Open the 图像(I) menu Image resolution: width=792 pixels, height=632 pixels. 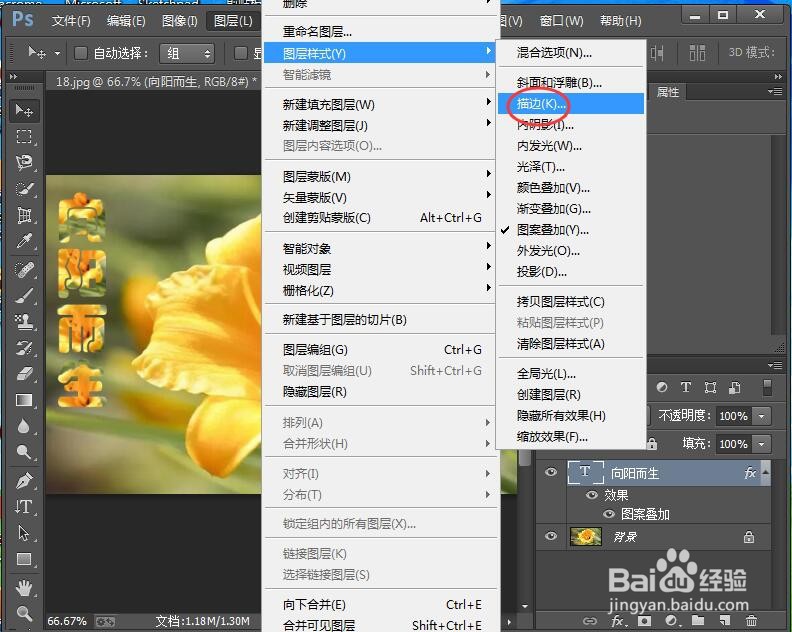(x=179, y=21)
